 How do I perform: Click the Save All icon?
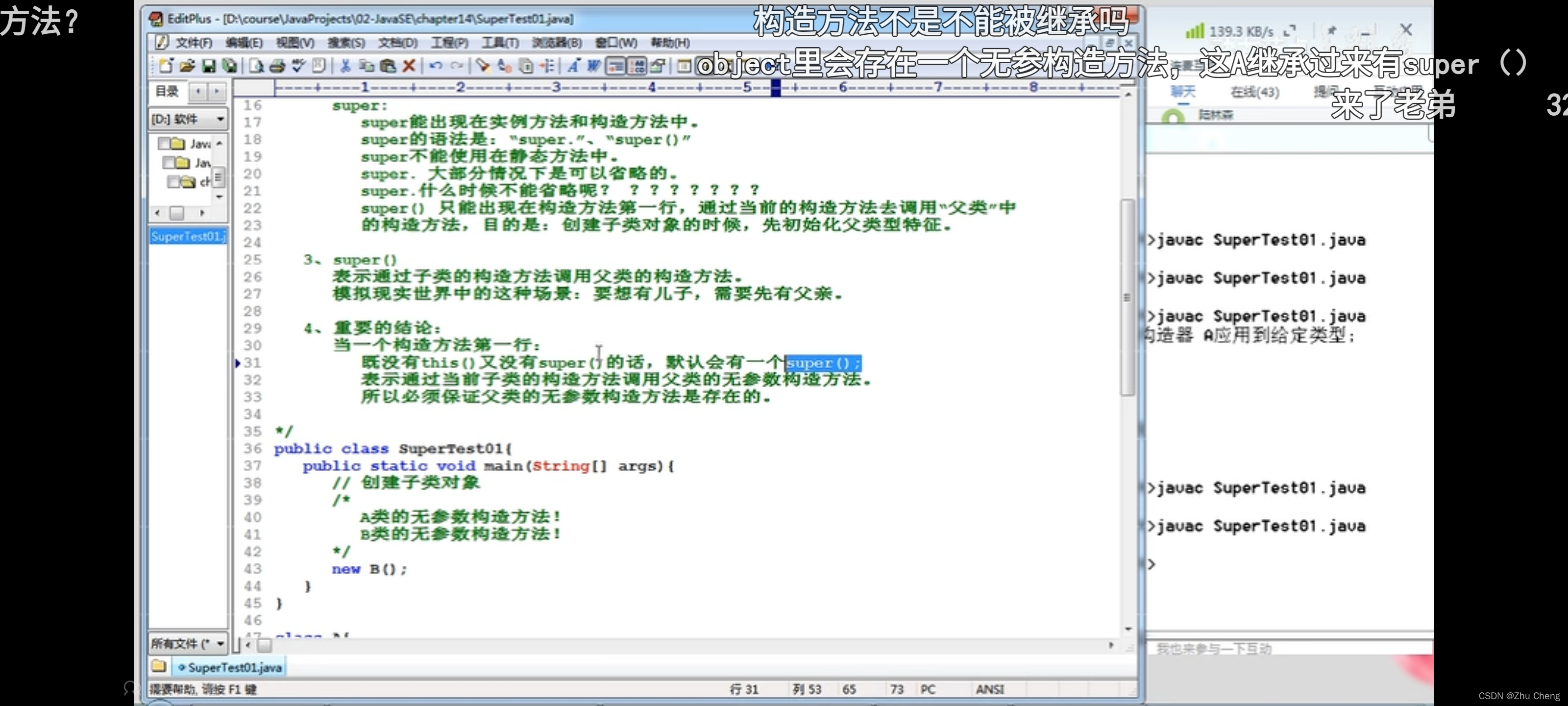click(x=229, y=65)
